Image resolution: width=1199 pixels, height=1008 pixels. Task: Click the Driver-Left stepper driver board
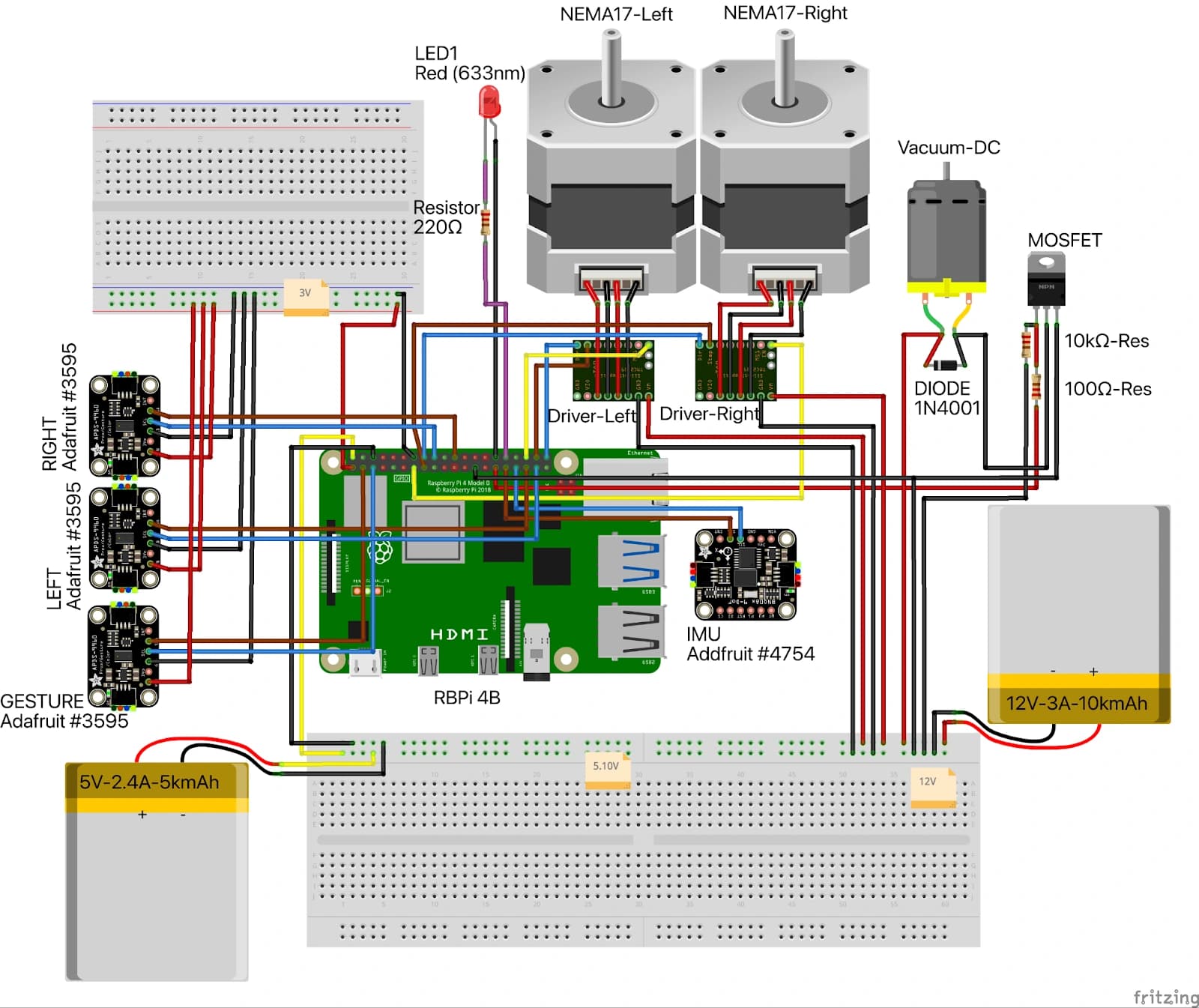(x=613, y=370)
